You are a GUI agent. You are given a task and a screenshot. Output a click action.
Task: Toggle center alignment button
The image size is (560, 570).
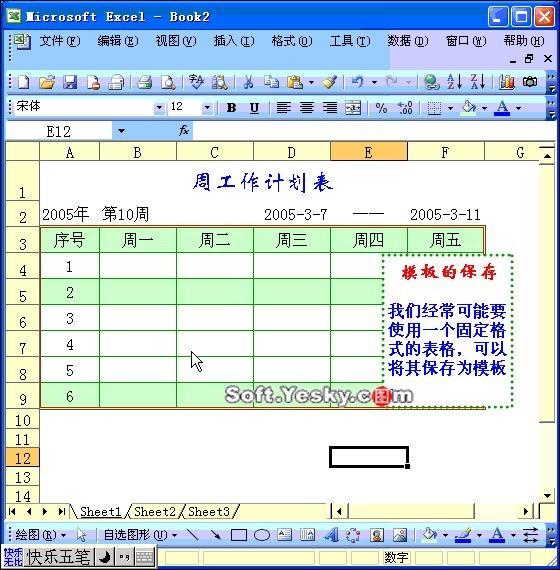point(307,108)
